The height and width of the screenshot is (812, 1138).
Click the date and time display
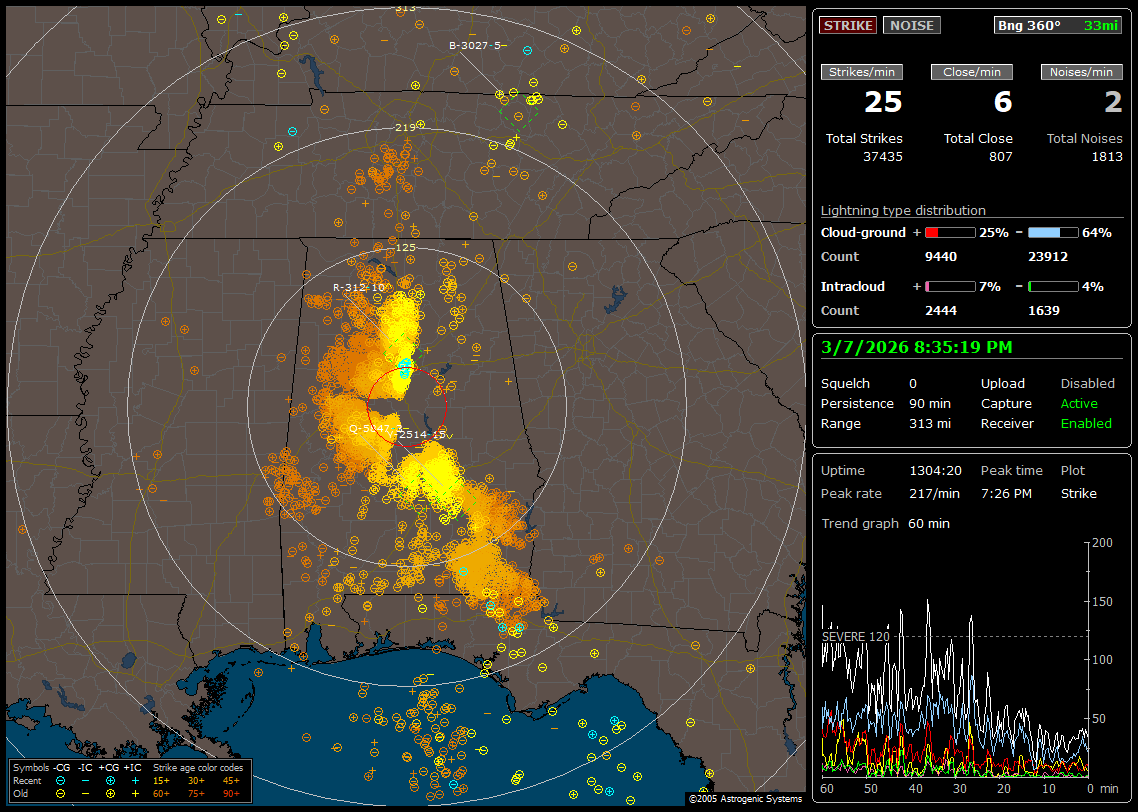916,347
